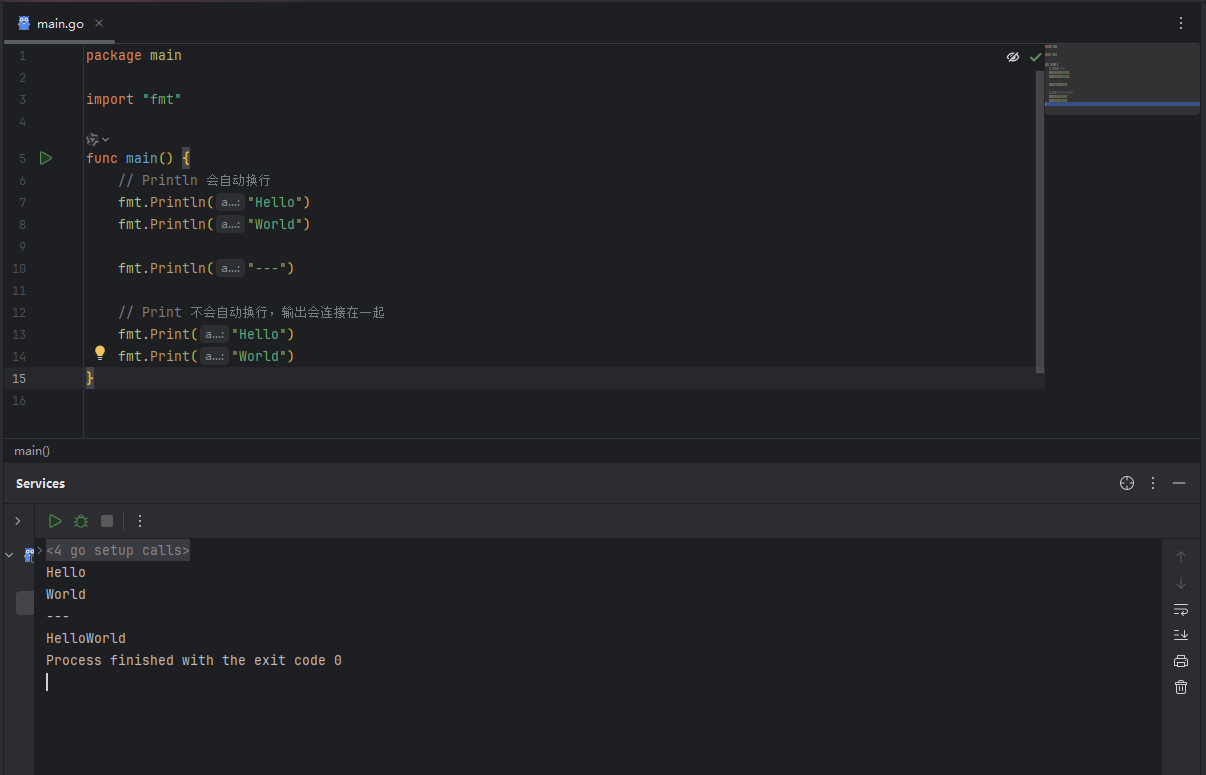Expand parameter hint before "---" on line 10
The width and height of the screenshot is (1206, 775).
230,268
